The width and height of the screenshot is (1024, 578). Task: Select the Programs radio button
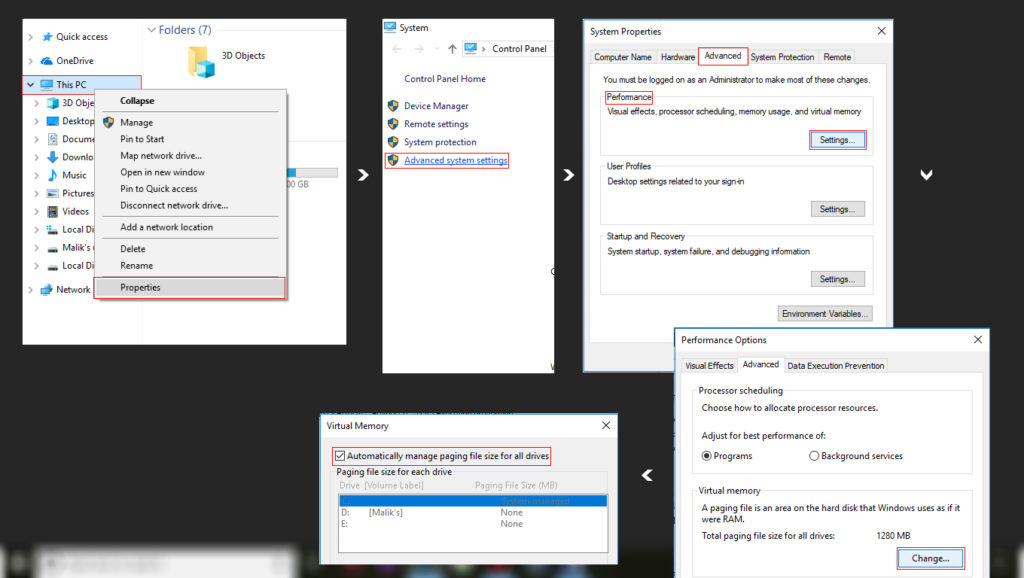pyautogui.click(x=707, y=456)
